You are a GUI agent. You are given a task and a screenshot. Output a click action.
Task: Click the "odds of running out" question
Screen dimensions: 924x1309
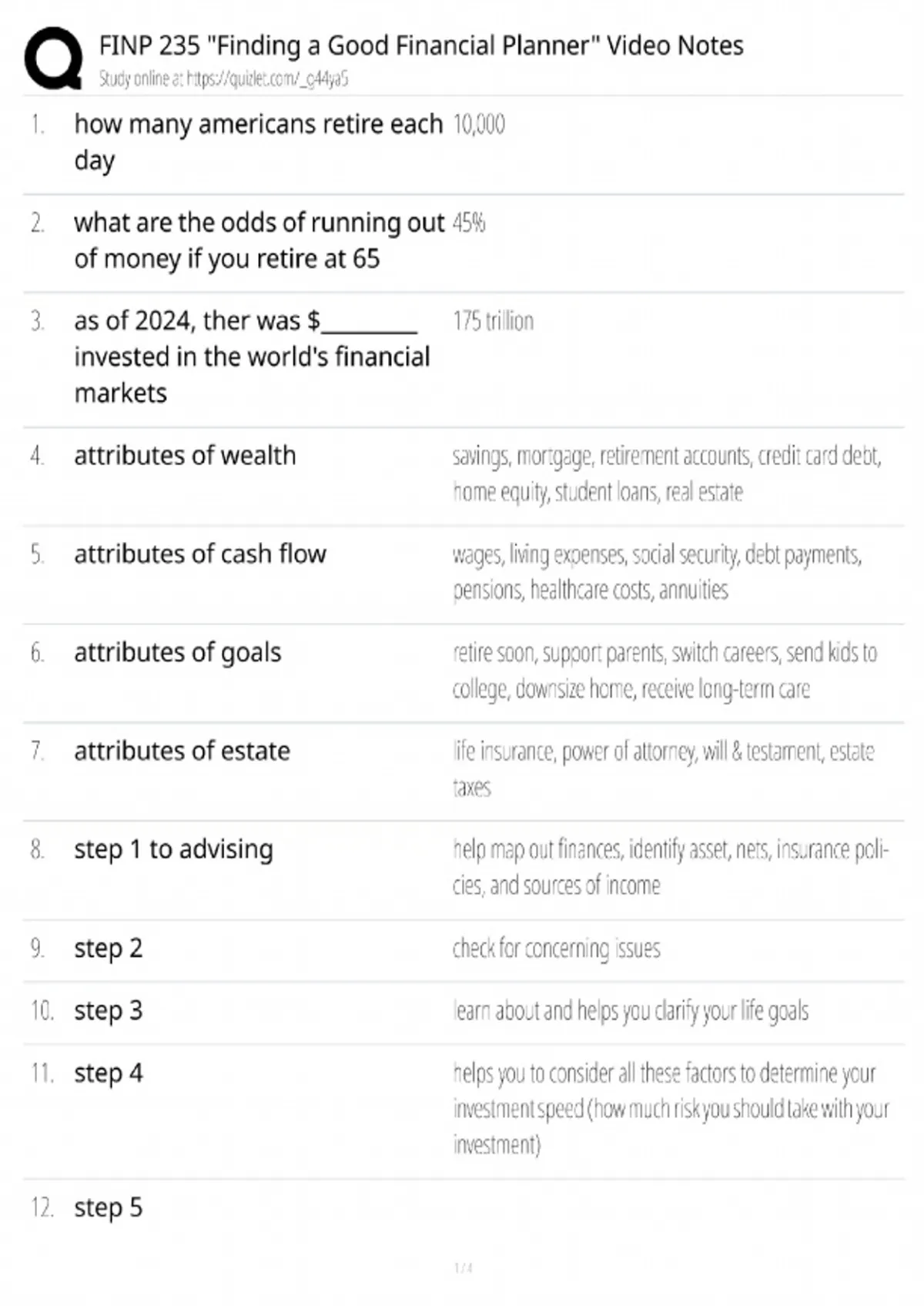(x=259, y=240)
